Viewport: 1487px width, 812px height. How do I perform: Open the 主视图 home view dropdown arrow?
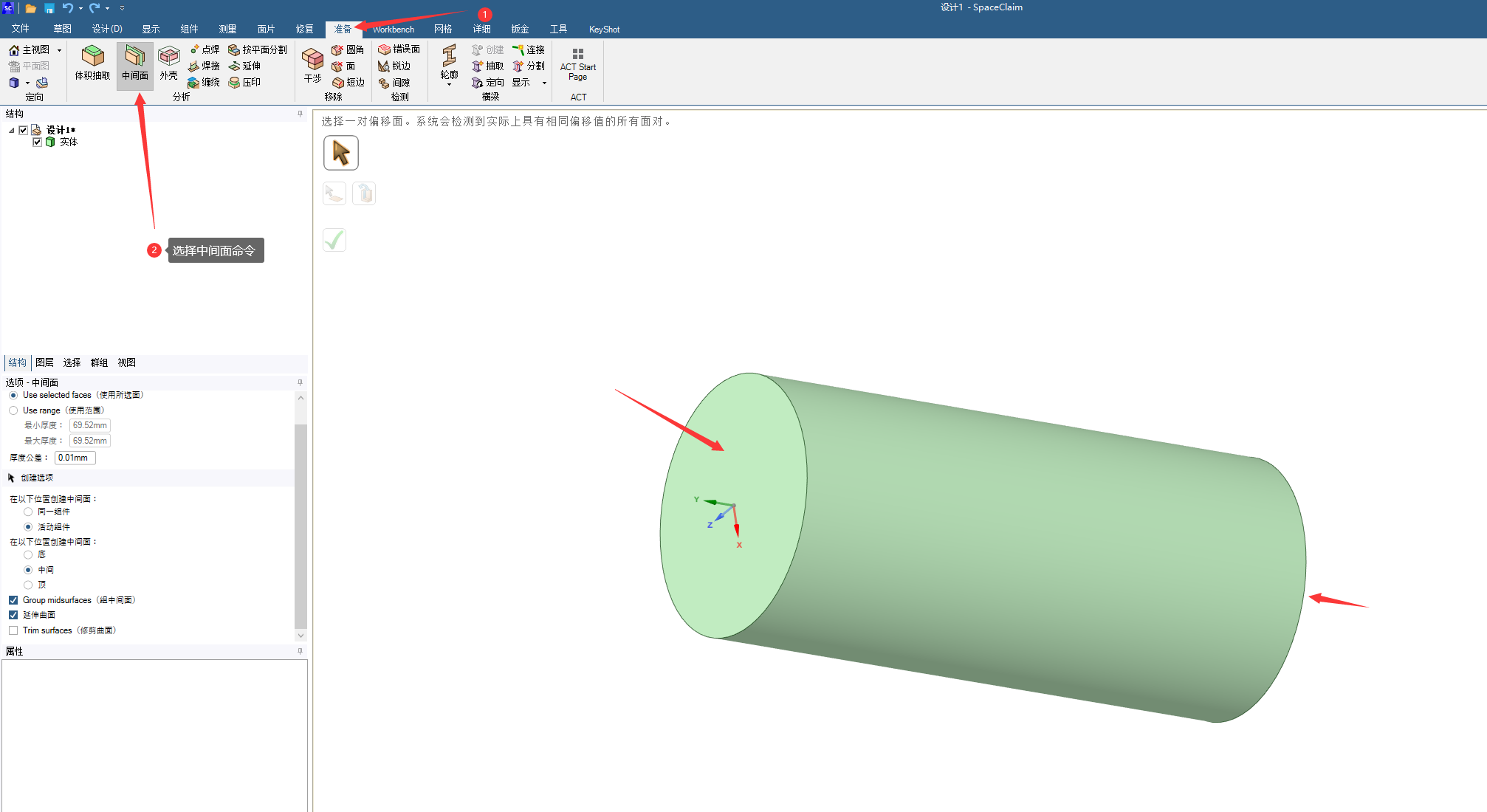59,50
